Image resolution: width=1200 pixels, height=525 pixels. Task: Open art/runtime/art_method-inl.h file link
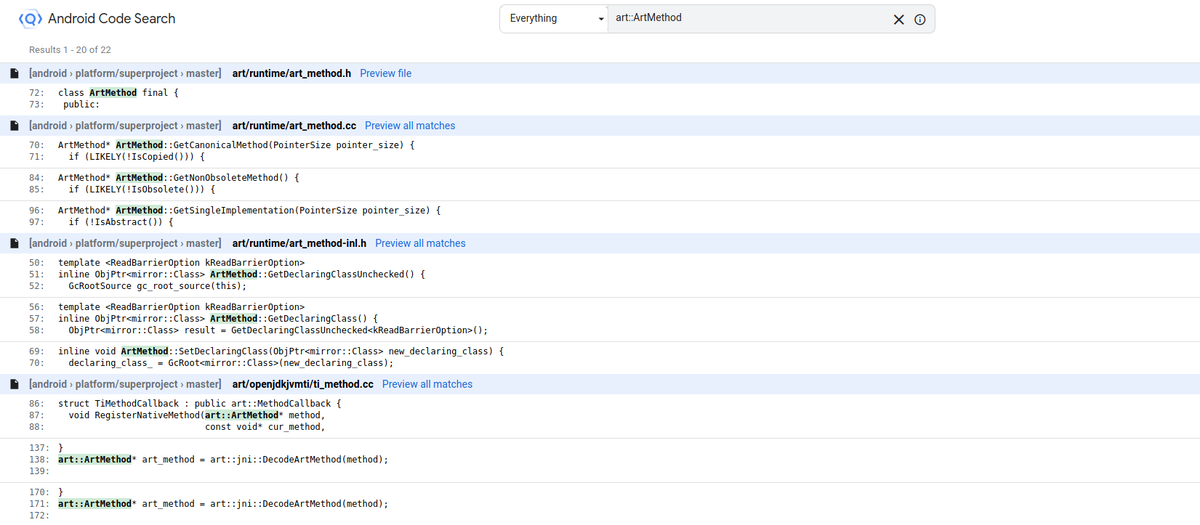(x=299, y=243)
